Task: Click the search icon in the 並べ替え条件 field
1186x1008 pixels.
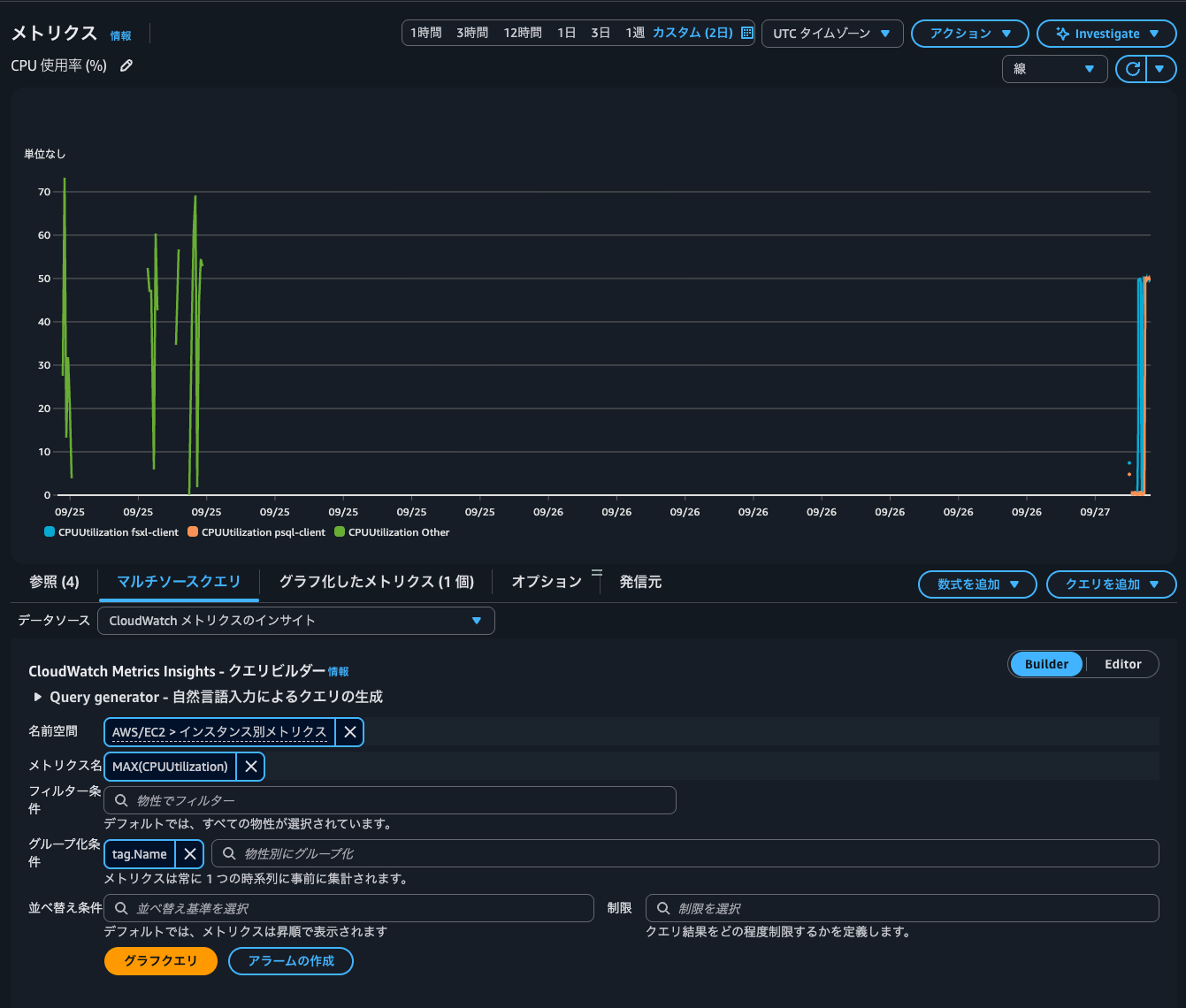Action: pyautogui.click(x=122, y=908)
